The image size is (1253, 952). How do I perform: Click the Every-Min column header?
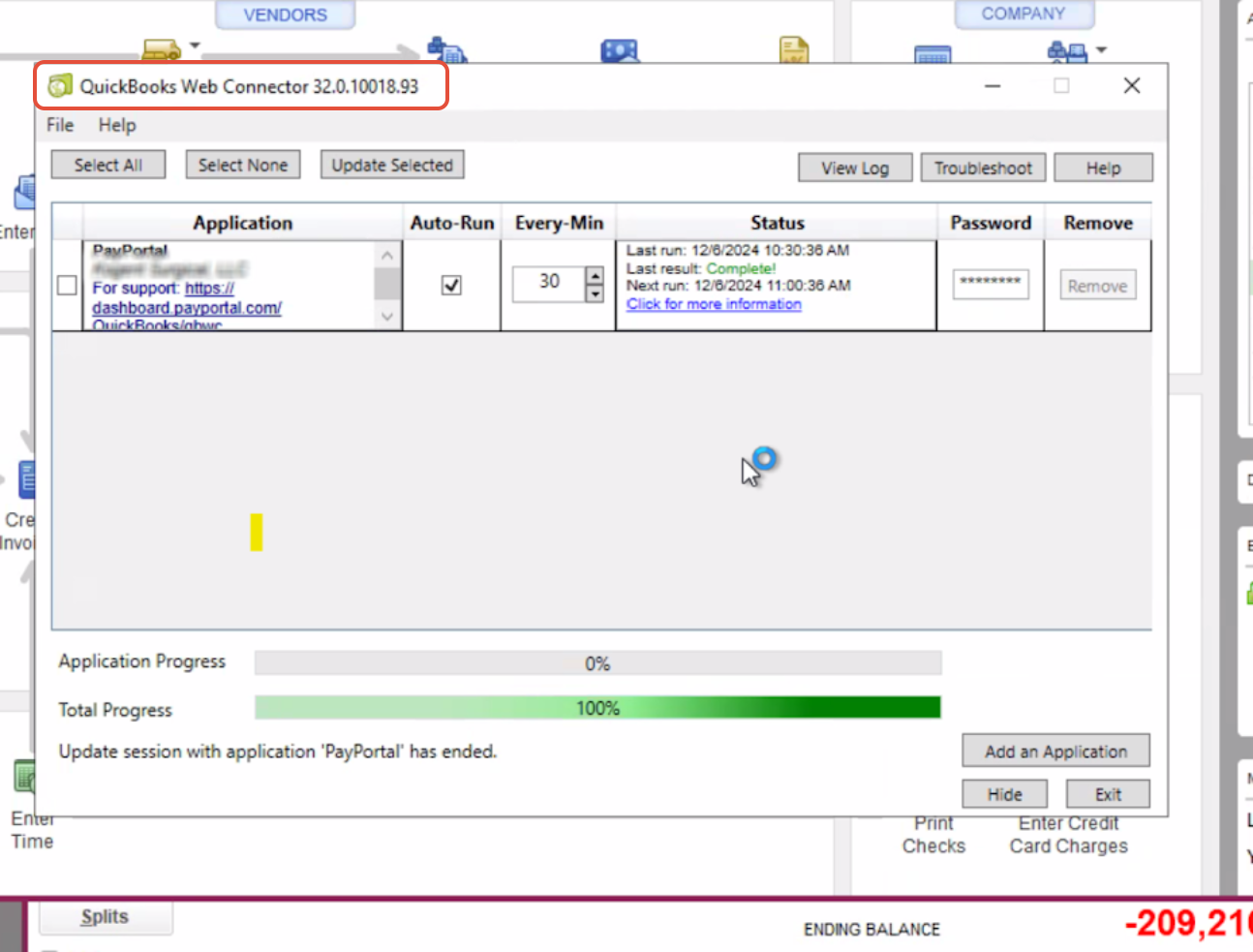pyautogui.click(x=559, y=223)
